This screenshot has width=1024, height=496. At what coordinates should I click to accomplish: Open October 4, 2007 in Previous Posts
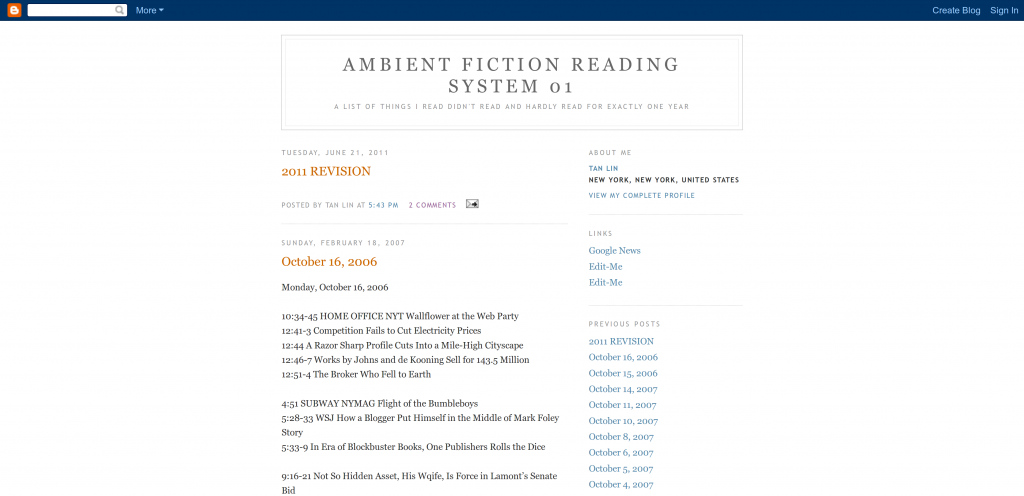pyautogui.click(x=621, y=484)
